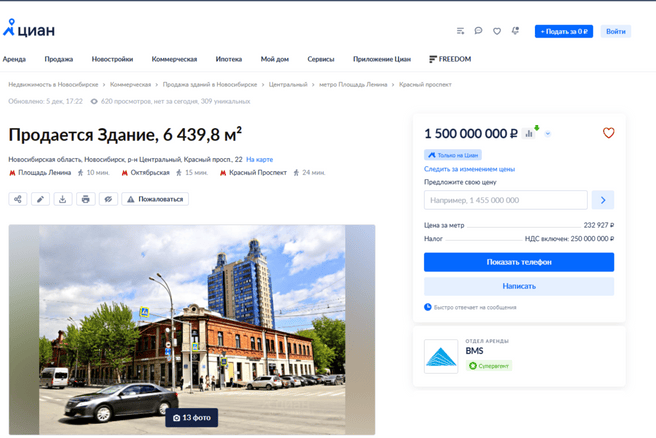Open breadcrumb Недвижимость в Новосибирске
The height and width of the screenshot is (438, 656).
pos(53,85)
